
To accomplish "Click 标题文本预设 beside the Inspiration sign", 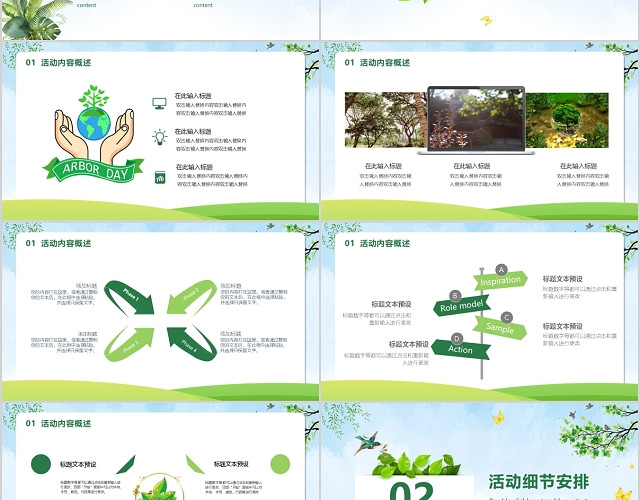I will point(562,279).
